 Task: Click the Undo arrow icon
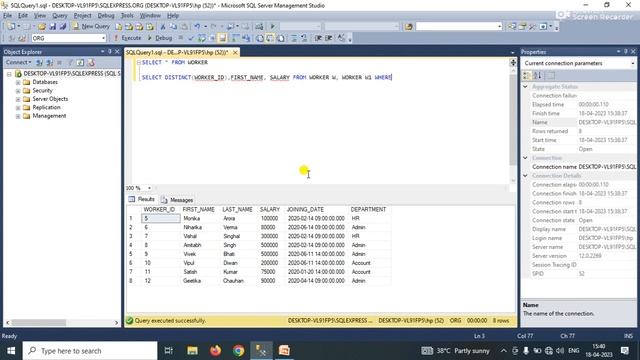[x=197, y=27]
